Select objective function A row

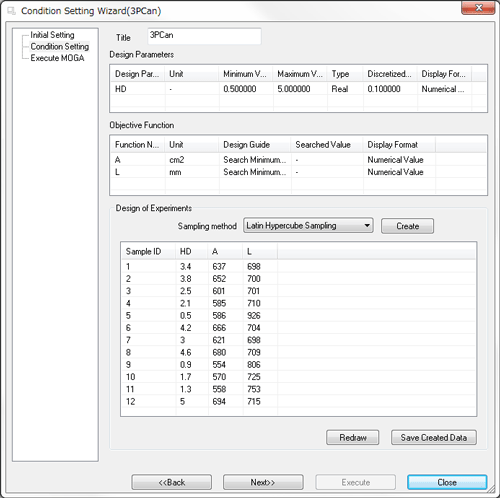(x=298, y=160)
